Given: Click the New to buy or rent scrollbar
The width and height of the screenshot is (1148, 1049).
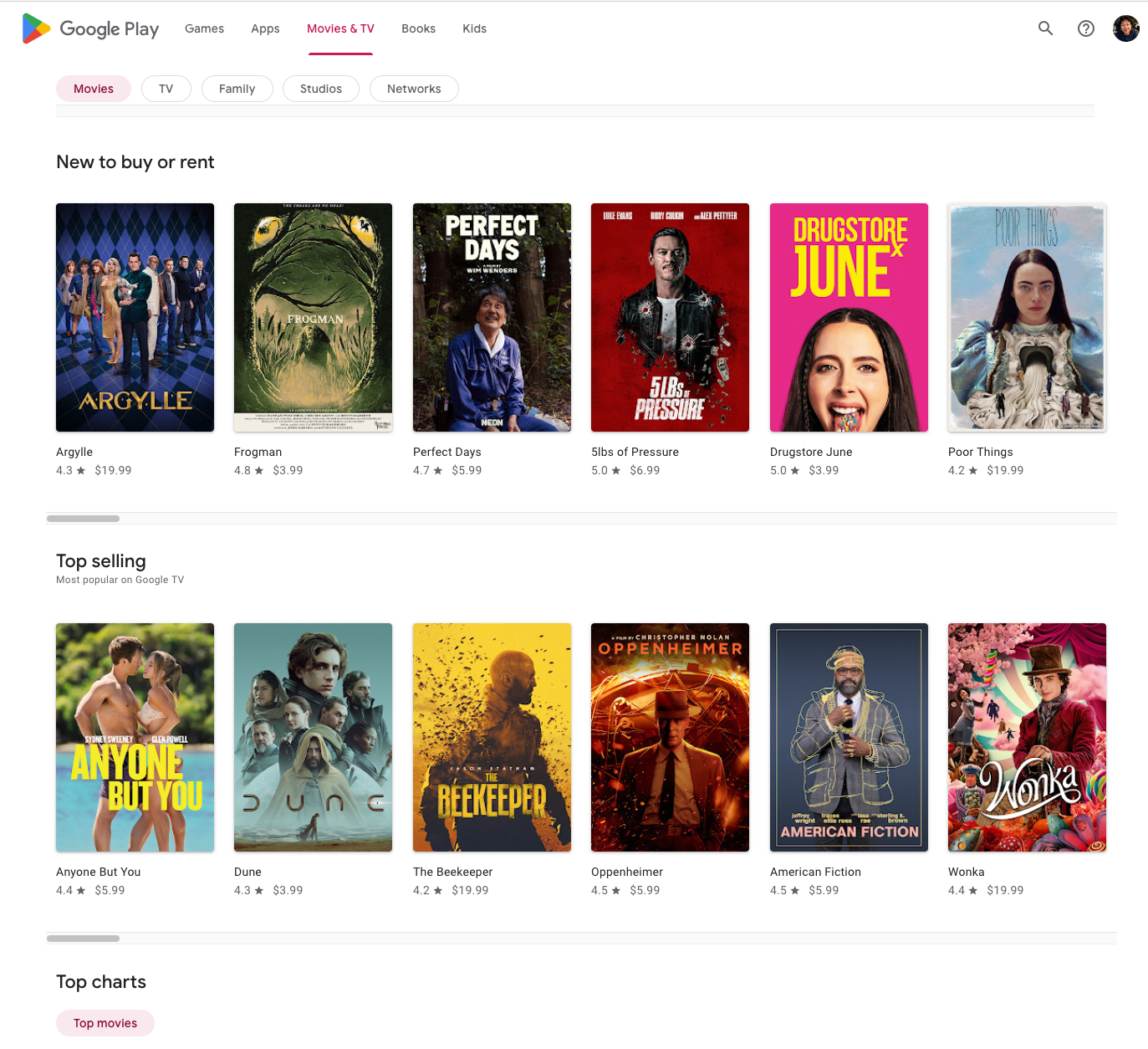Looking at the screenshot, I should click(x=83, y=519).
